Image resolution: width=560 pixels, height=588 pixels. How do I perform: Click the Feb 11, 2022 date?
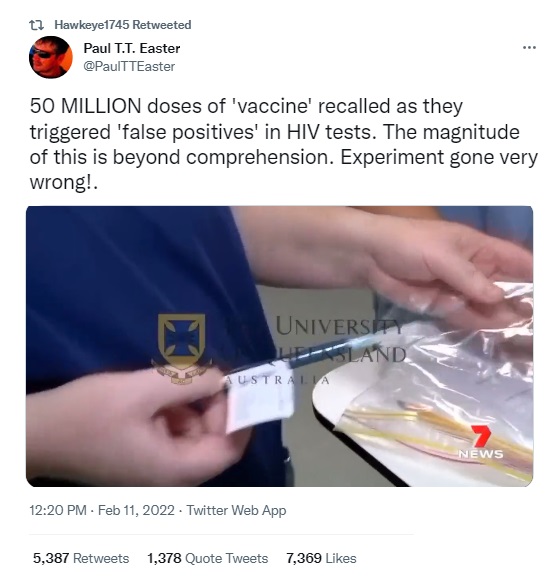(x=136, y=511)
